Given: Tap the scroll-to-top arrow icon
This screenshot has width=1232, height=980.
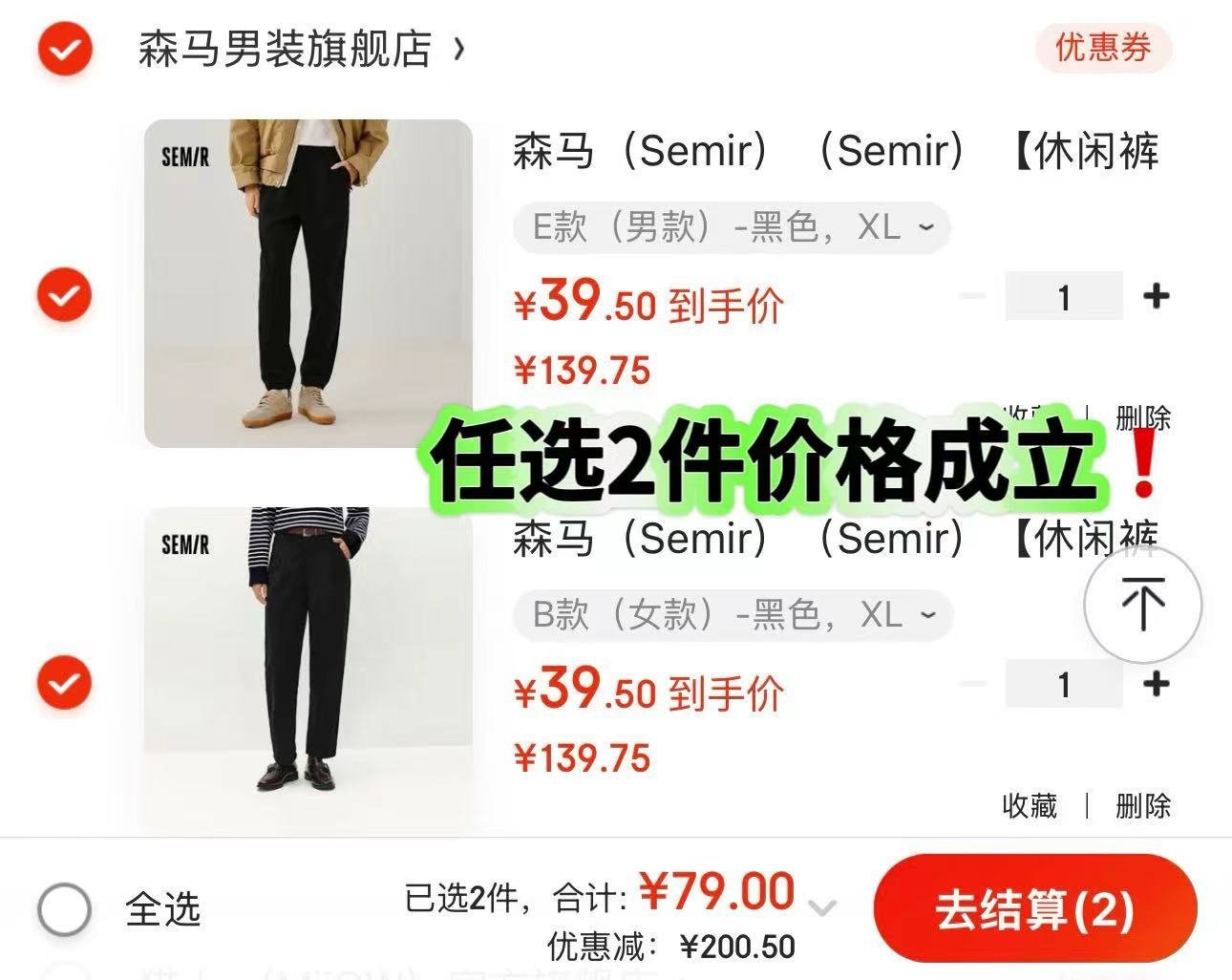Looking at the screenshot, I should [x=1142, y=605].
